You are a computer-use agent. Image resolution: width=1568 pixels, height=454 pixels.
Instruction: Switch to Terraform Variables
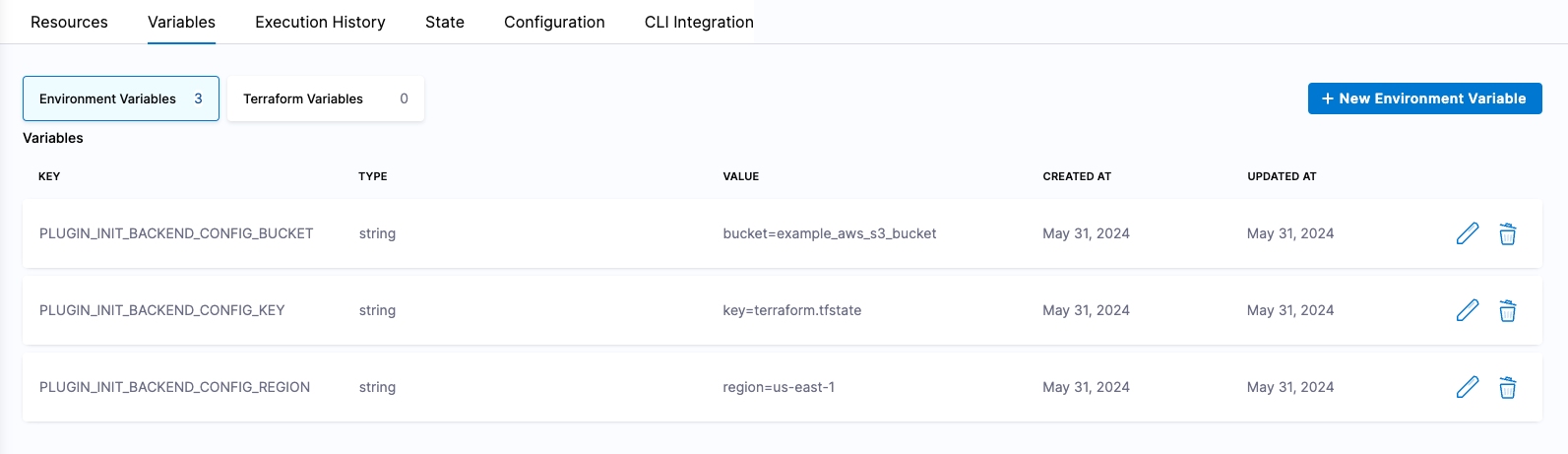click(x=325, y=98)
